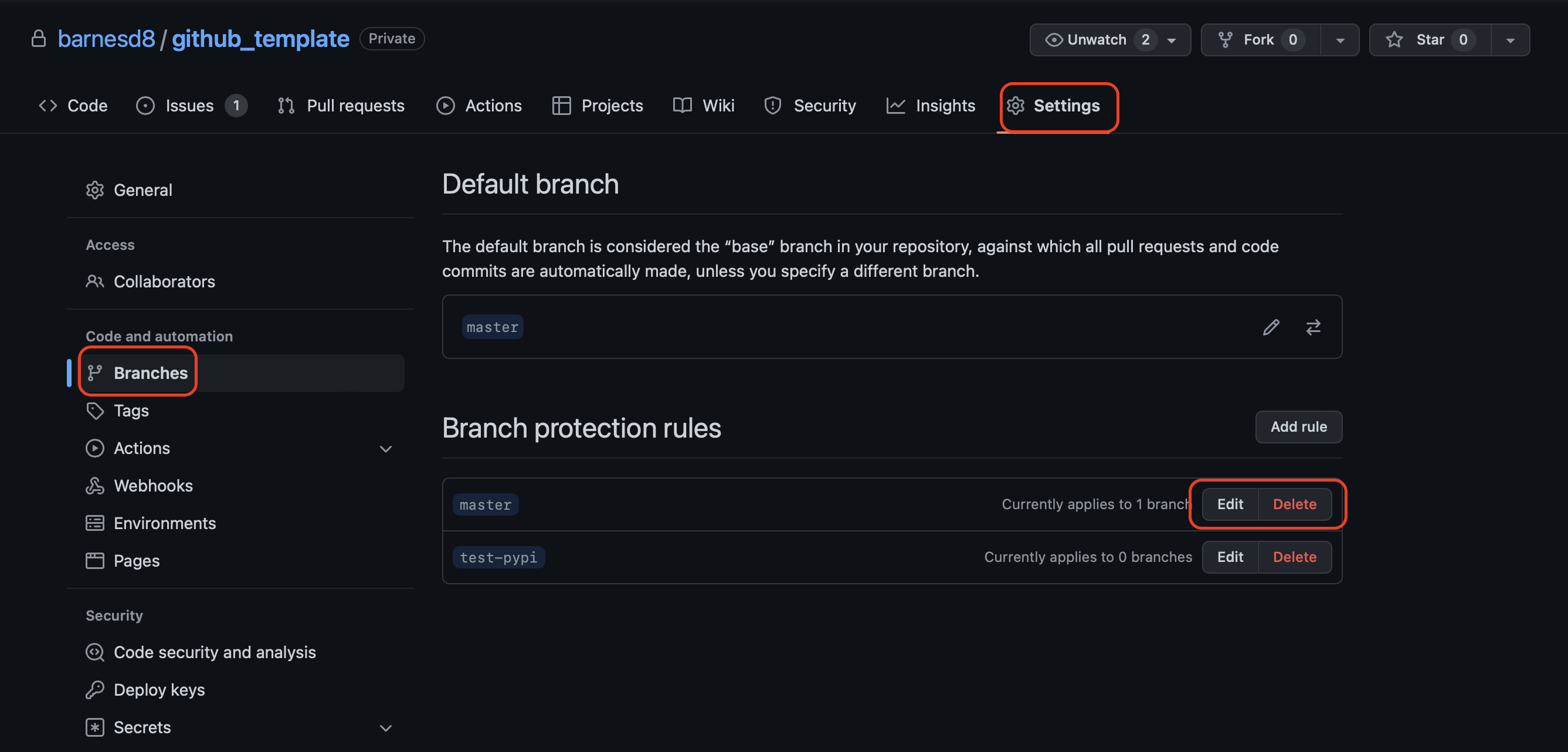Expand the Secrets section in sidebar
Image resolution: width=1568 pixels, height=752 pixels.
385,727
